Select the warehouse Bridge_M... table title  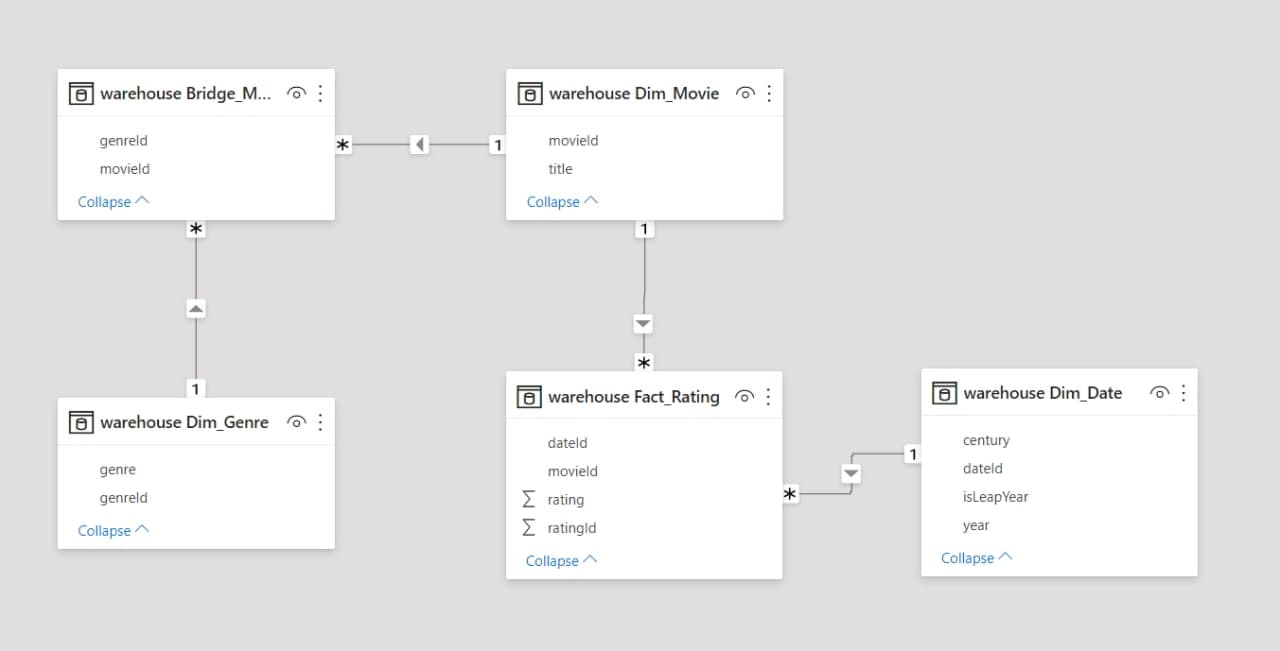coord(186,94)
